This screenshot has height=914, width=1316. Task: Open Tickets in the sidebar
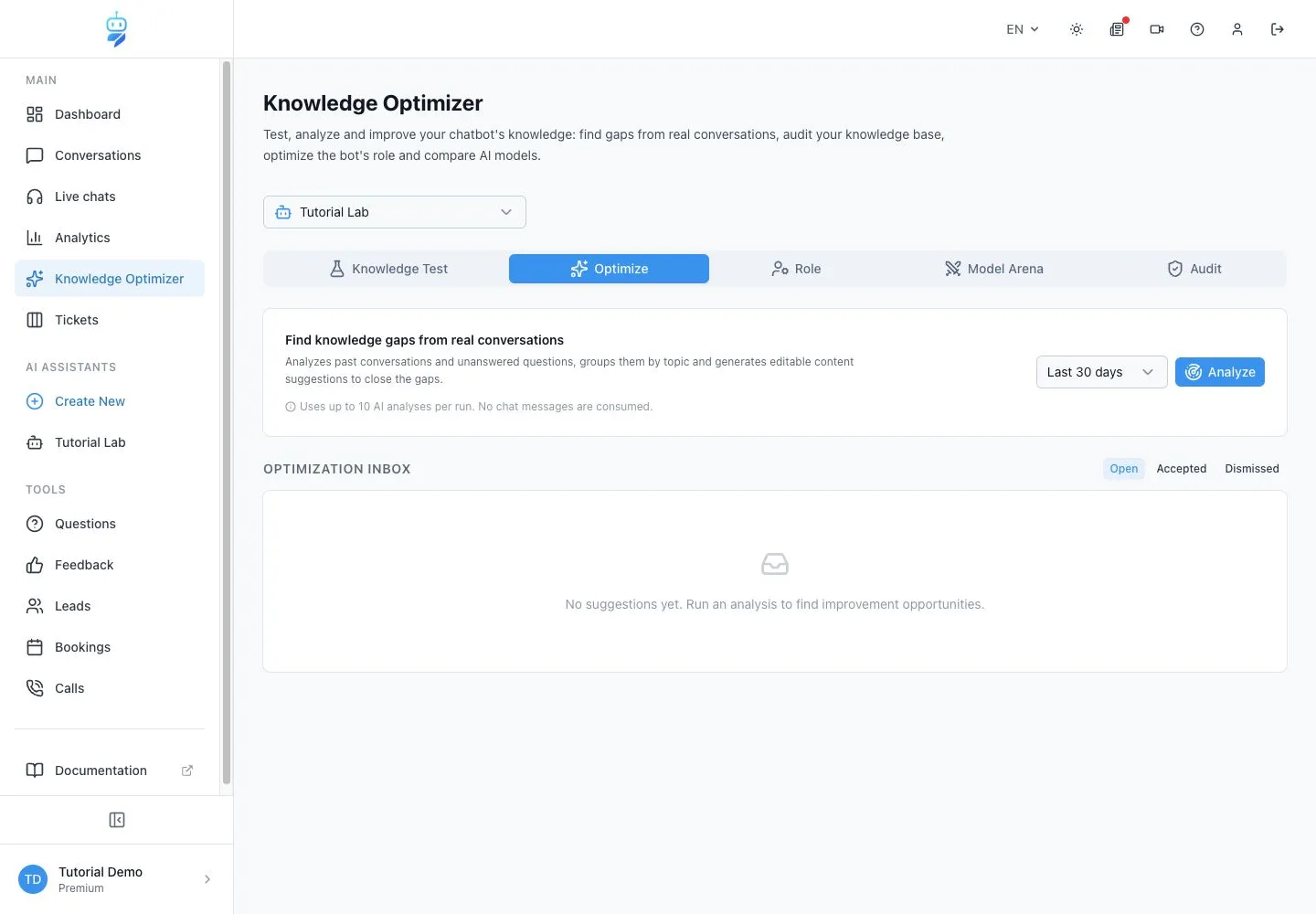click(110, 320)
